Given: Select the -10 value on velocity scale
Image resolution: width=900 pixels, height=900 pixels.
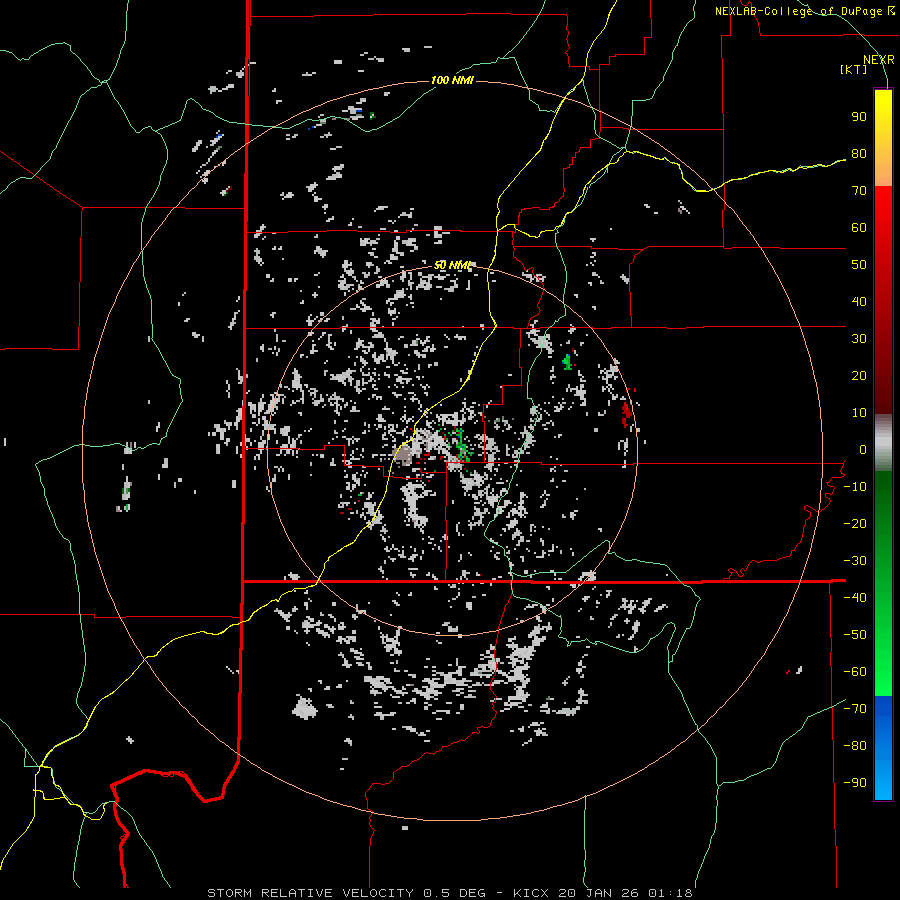Looking at the screenshot, I should (855, 487).
